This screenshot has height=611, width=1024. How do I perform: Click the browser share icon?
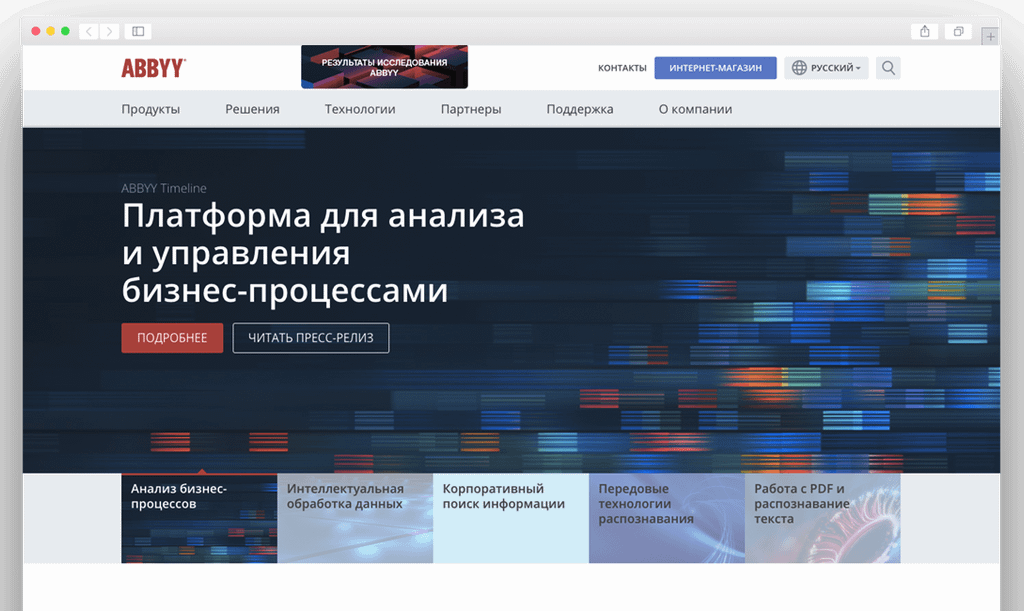pyautogui.click(x=925, y=31)
